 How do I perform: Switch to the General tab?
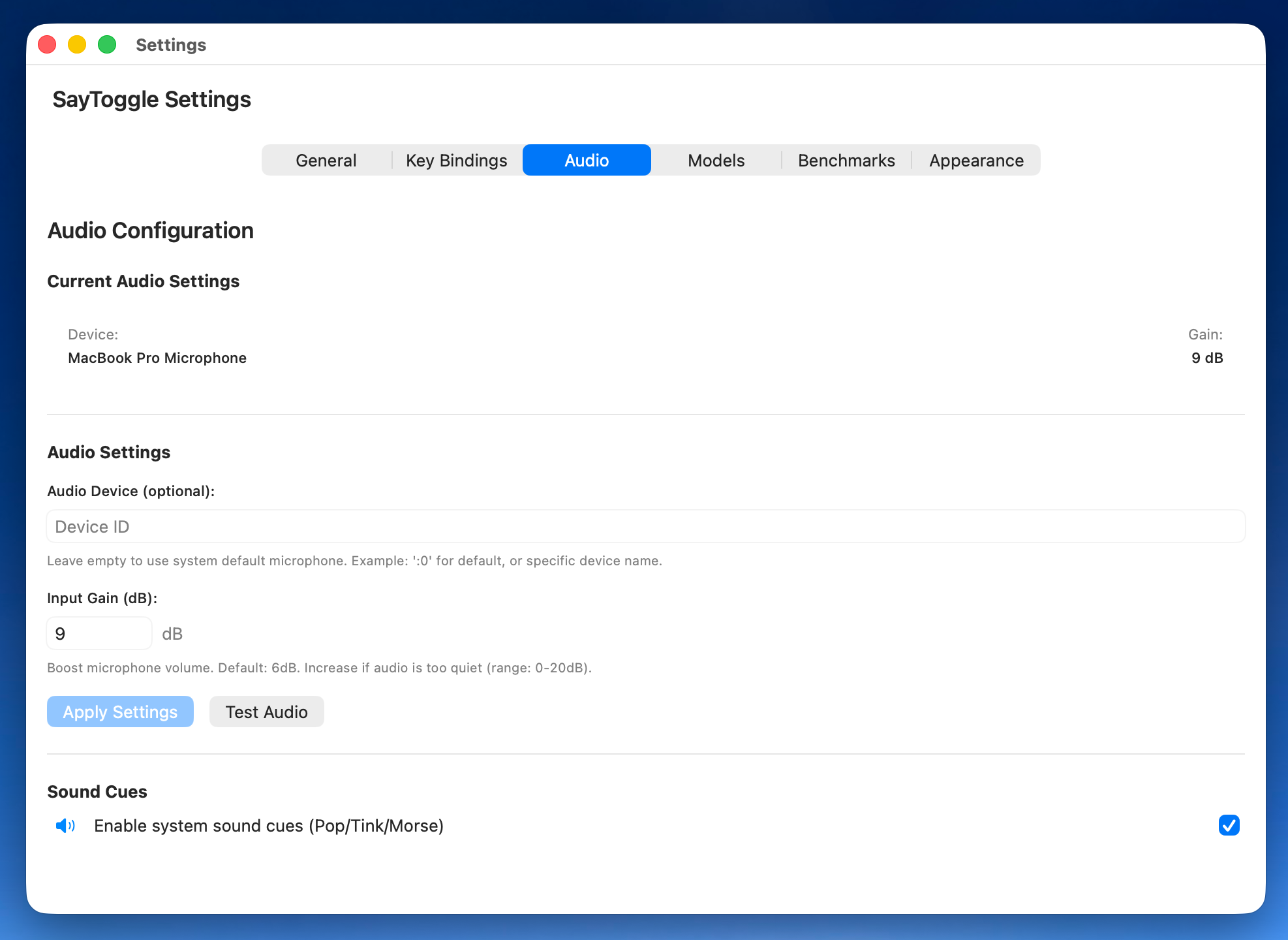[326, 160]
